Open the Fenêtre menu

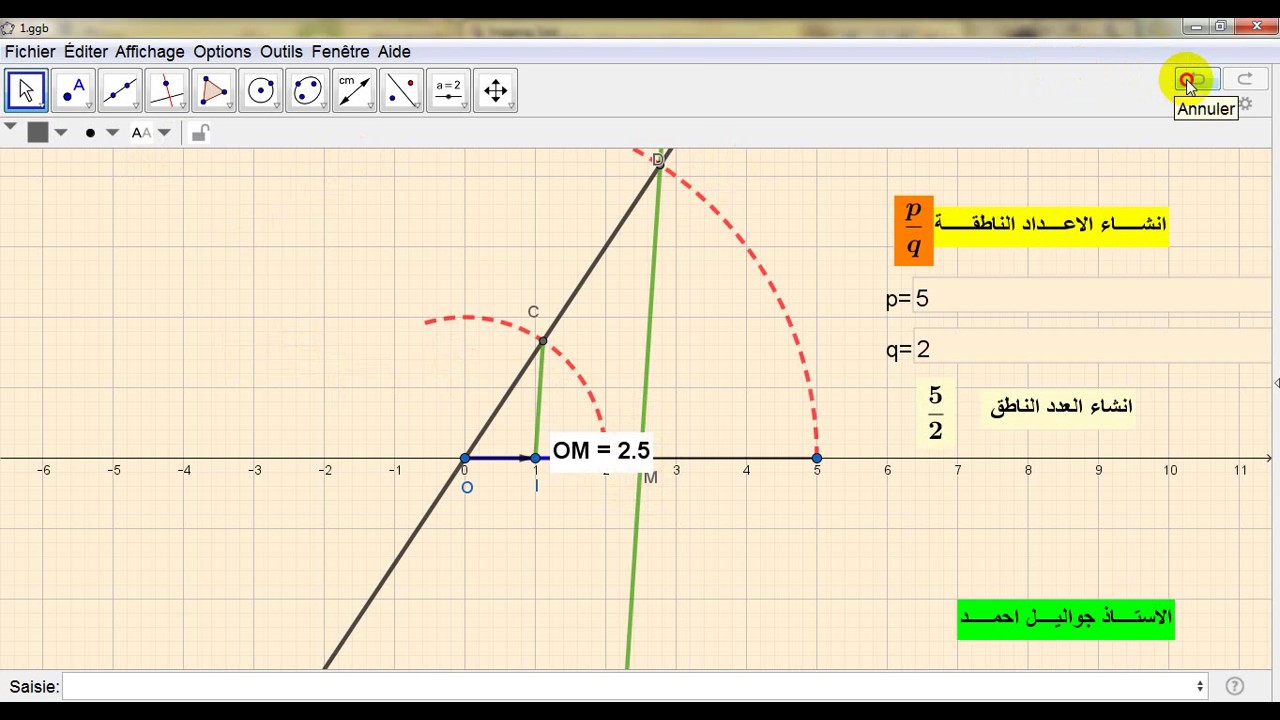(340, 52)
